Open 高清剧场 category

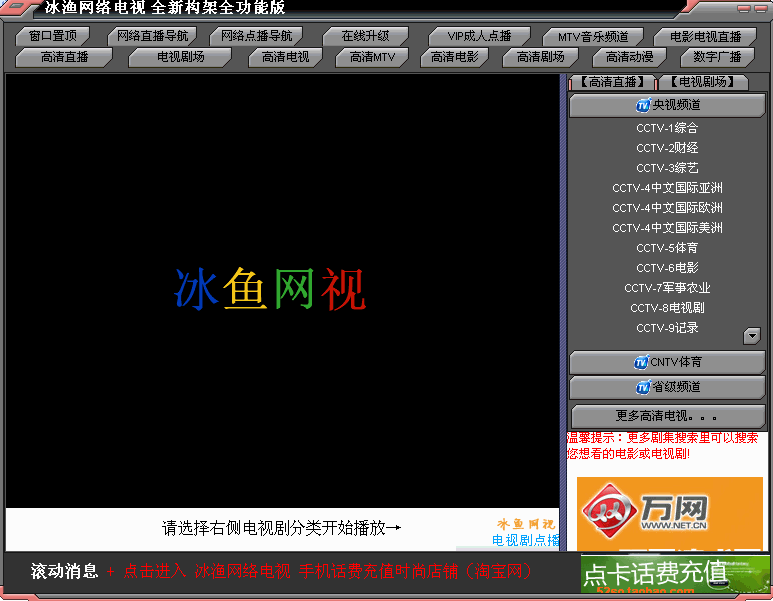coord(540,57)
